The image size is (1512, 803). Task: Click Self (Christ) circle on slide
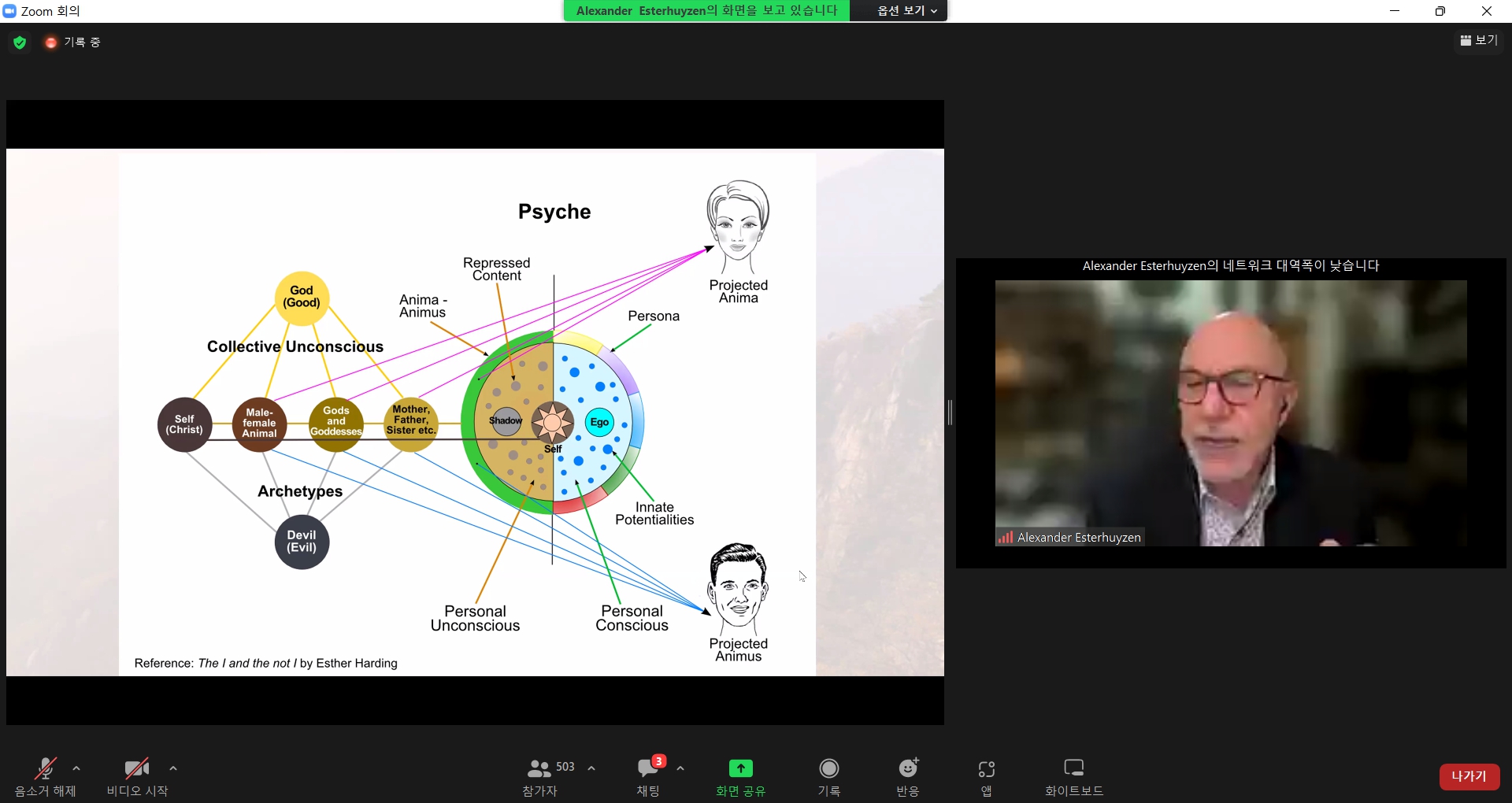[184, 424]
